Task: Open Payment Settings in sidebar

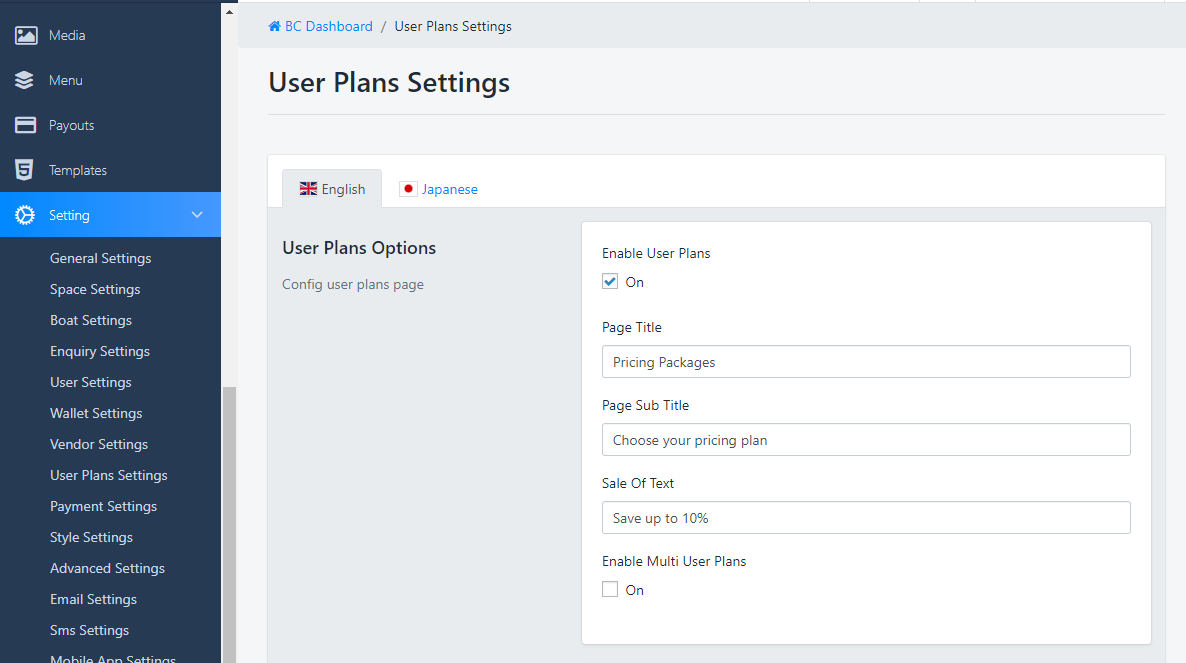Action: [103, 506]
